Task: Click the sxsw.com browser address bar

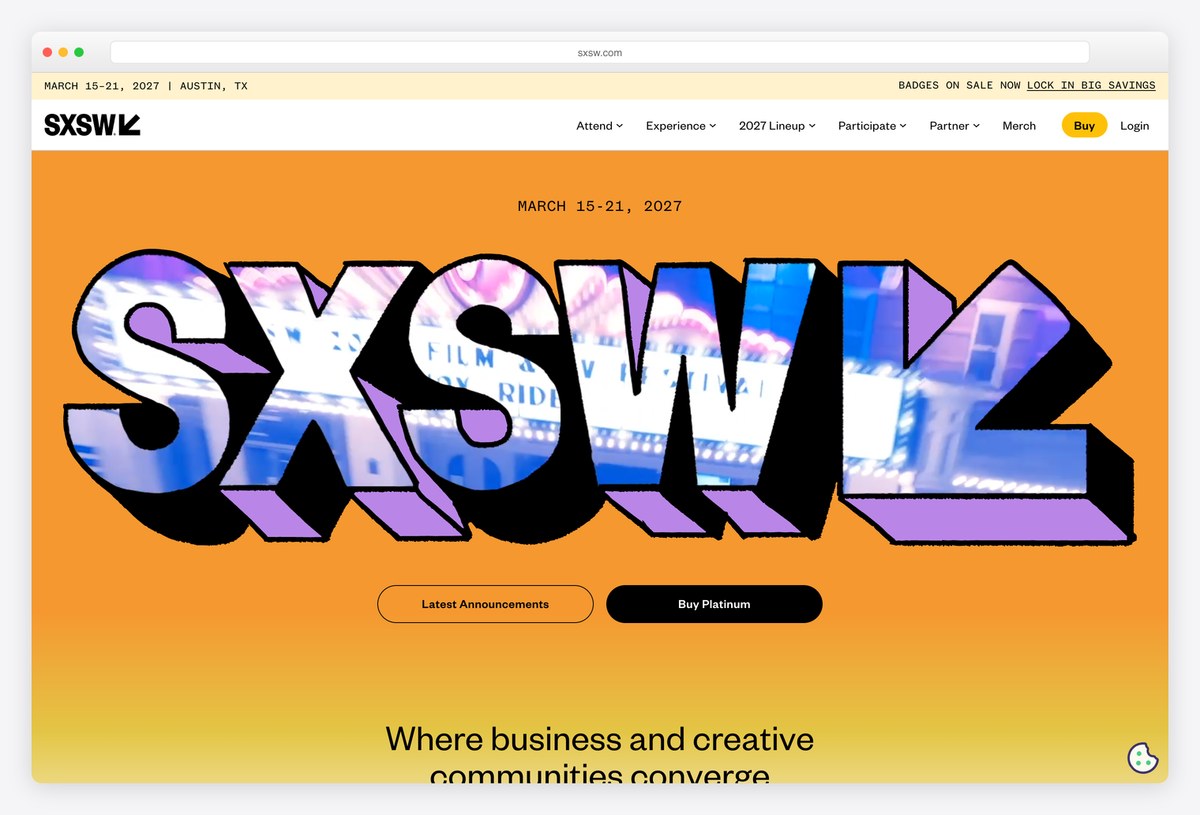Action: tap(600, 52)
